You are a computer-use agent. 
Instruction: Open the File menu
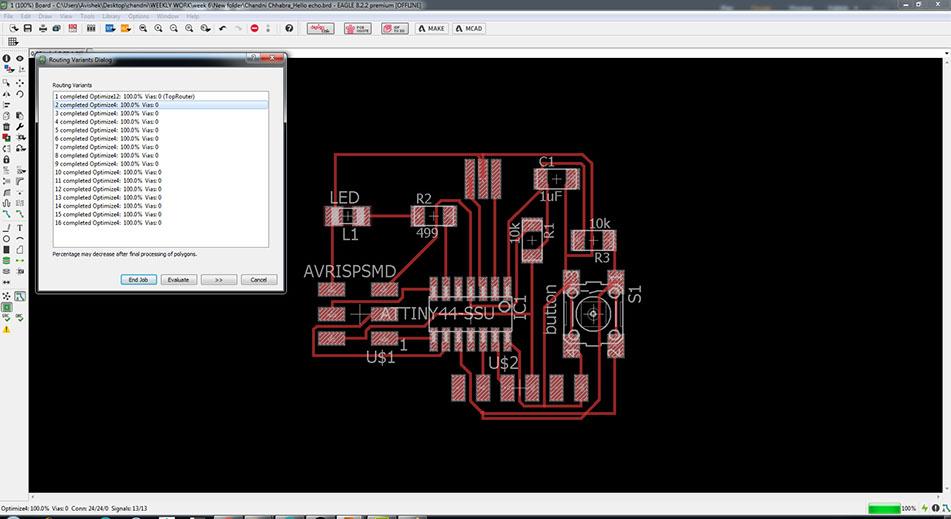pos(8,16)
